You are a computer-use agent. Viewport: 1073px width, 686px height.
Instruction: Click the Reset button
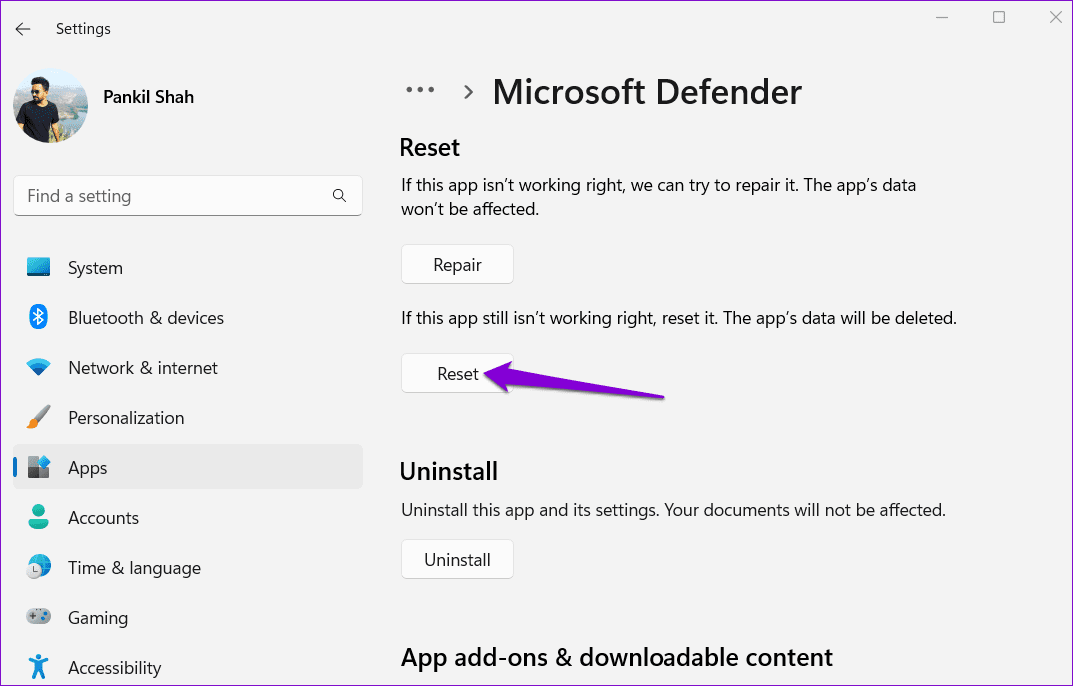[x=457, y=374]
